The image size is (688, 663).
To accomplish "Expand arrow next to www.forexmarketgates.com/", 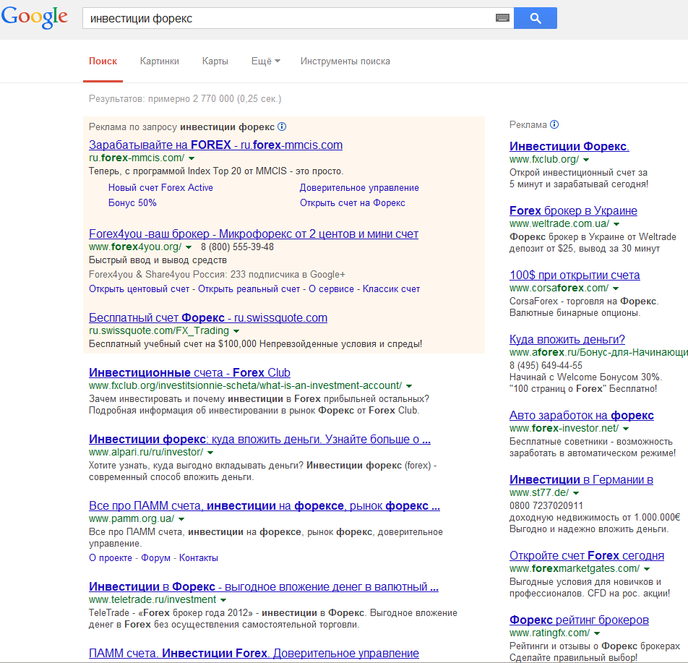I will pyautogui.click(x=647, y=569).
